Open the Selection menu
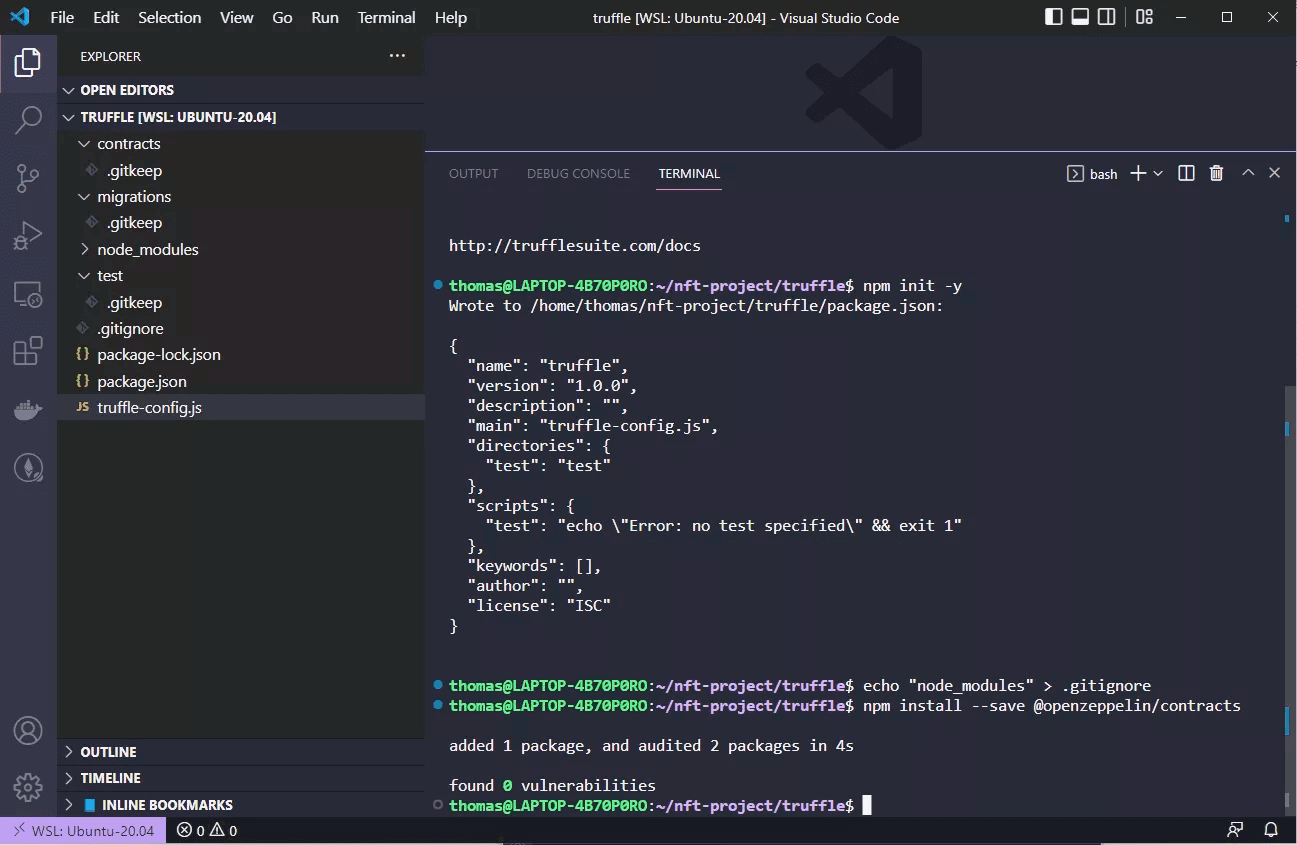The width and height of the screenshot is (1297, 845). (169, 17)
